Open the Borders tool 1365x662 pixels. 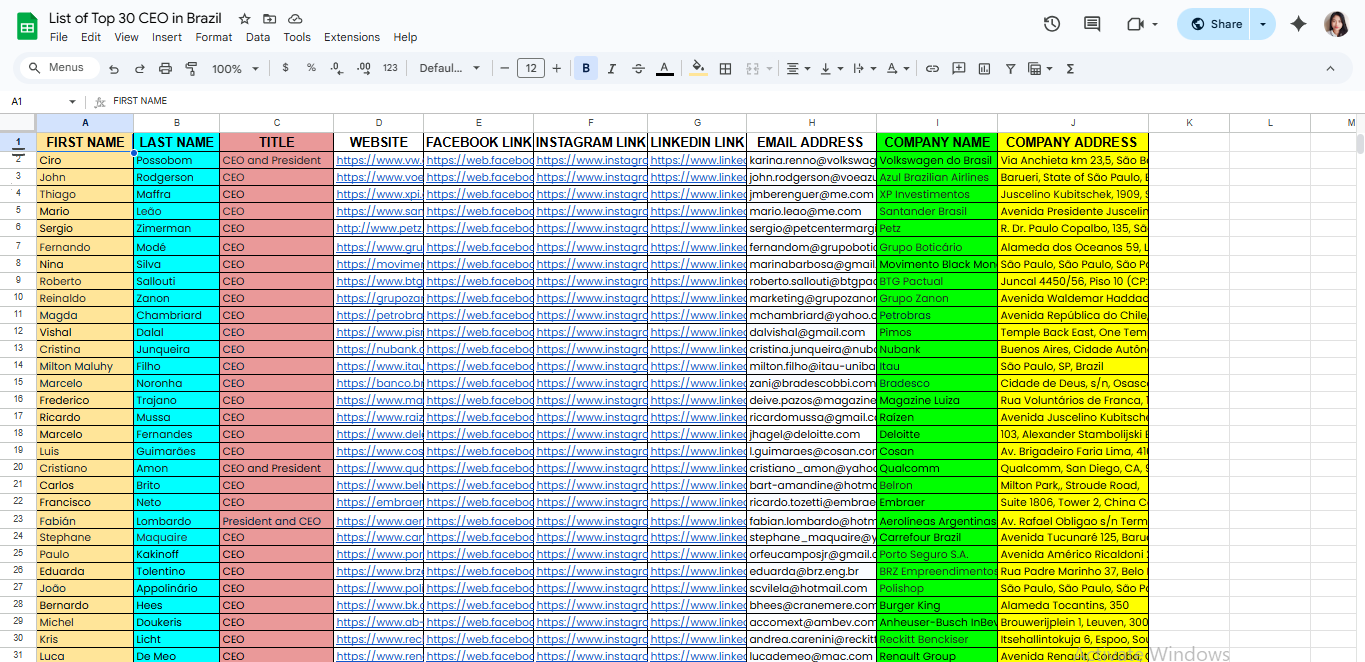pyautogui.click(x=726, y=69)
